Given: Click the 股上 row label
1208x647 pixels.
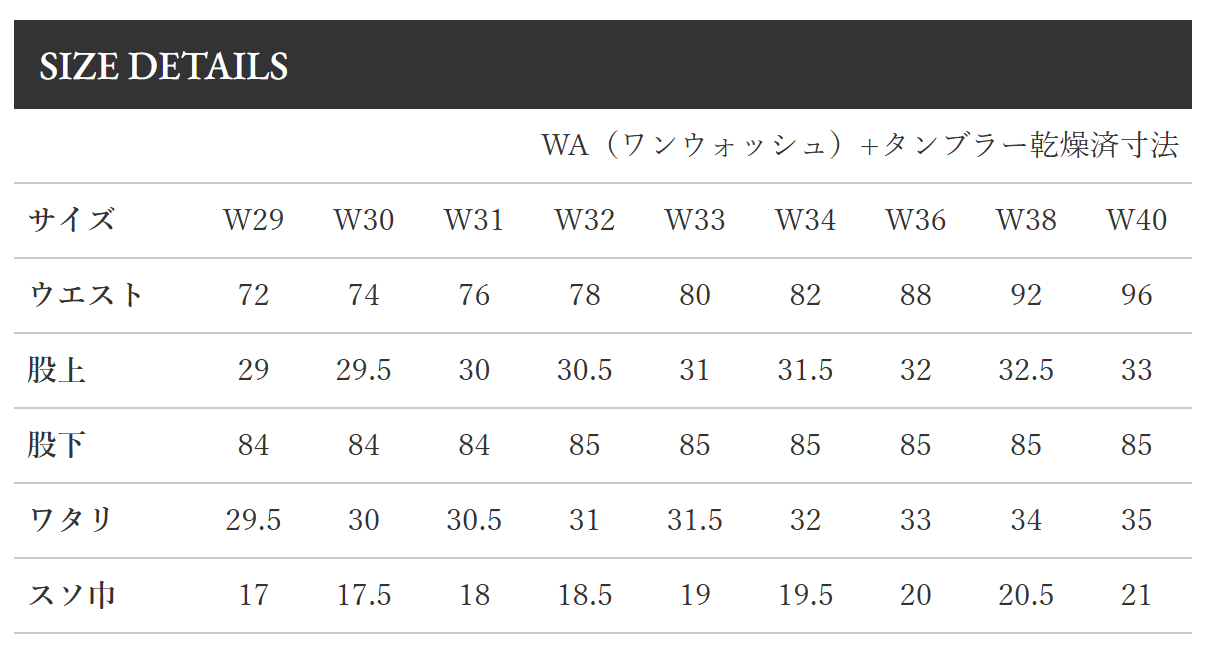Looking at the screenshot, I should (x=57, y=370).
